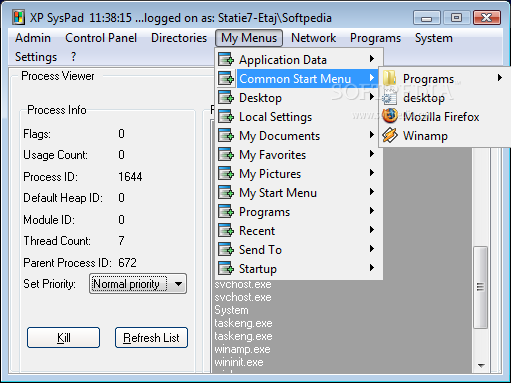Screen dimensions: 511x383
Task: Open the Admin menu
Action: [33, 38]
